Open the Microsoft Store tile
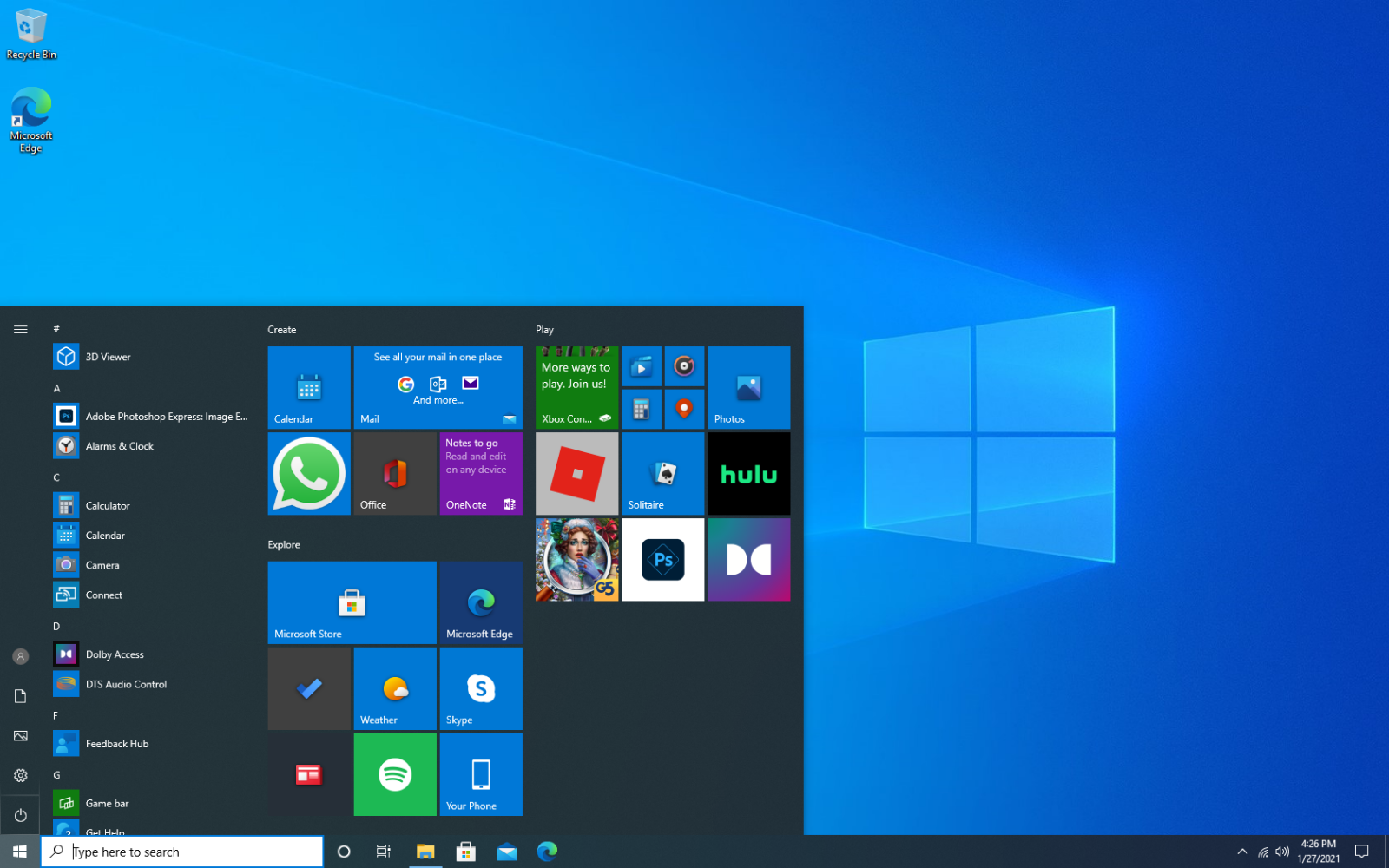 [x=352, y=602]
